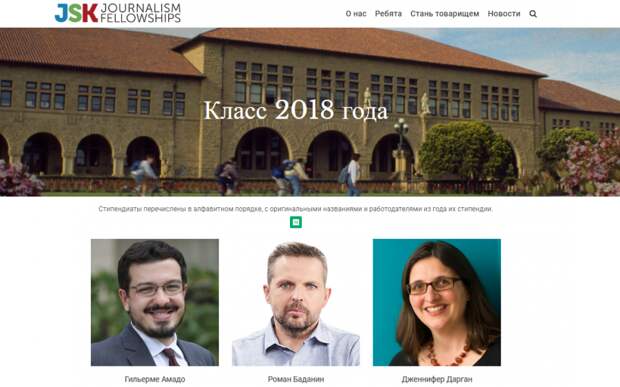Click the round green tree in banner
The height and width of the screenshot is (387, 620).
click(467, 151)
